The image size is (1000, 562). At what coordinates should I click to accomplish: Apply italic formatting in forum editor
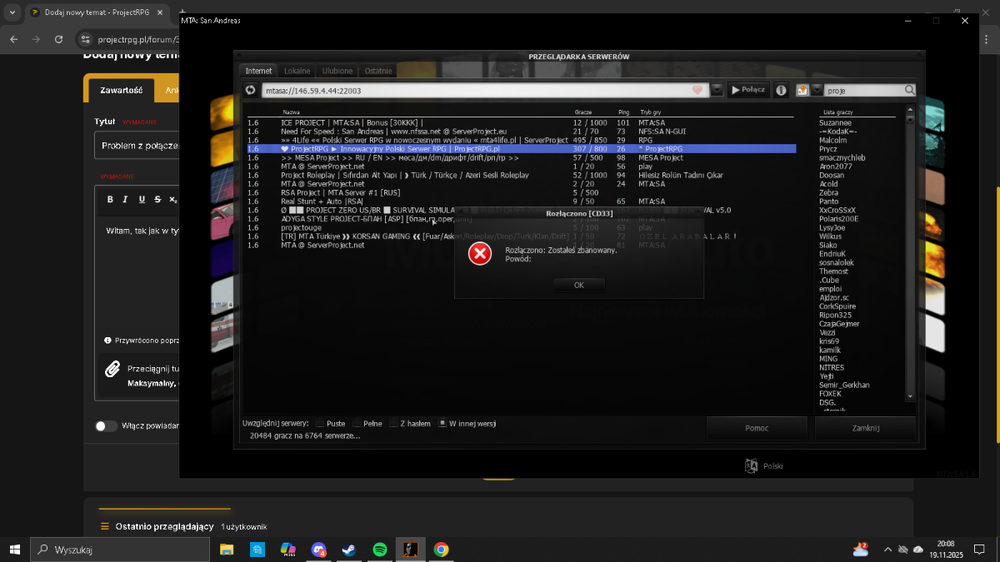125,200
